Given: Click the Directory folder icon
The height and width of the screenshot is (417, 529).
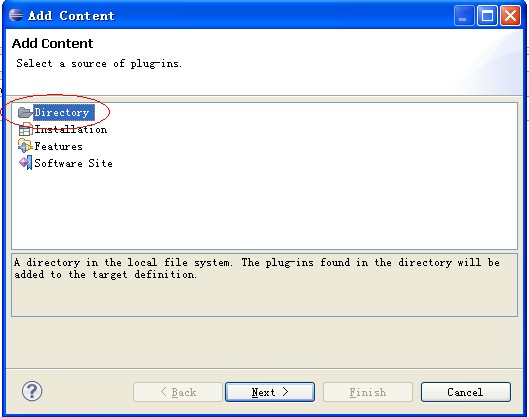Looking at the screenshot, I should [25, 112].
